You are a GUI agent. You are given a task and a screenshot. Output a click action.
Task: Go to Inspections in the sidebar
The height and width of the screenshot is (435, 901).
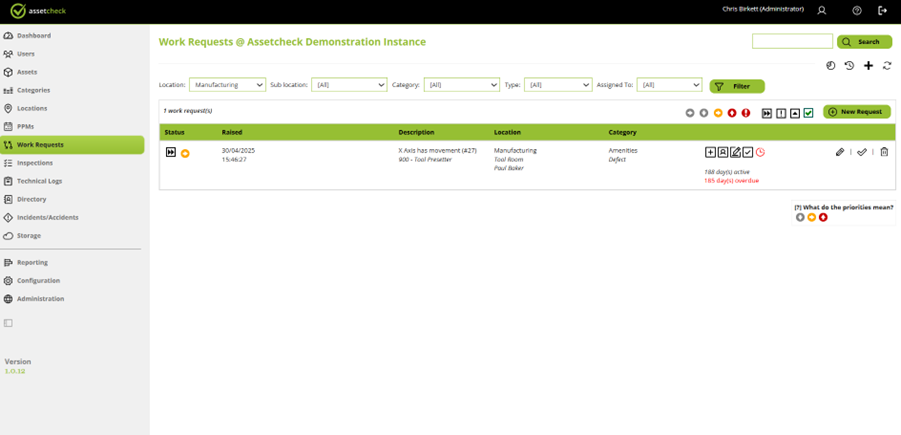35,163
